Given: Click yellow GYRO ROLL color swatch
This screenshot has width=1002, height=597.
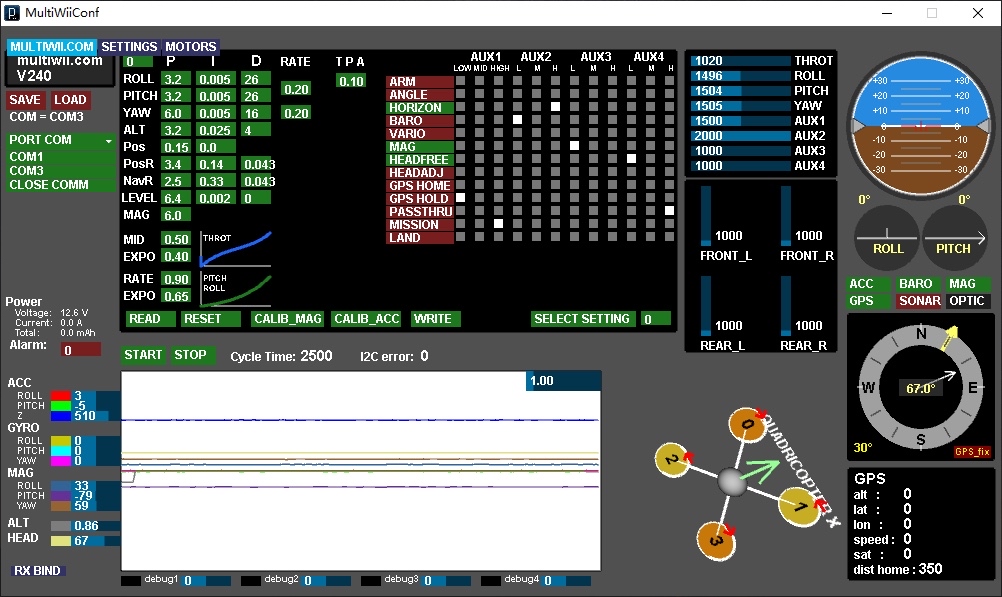Looking at the screenshot, I should 61,441.
